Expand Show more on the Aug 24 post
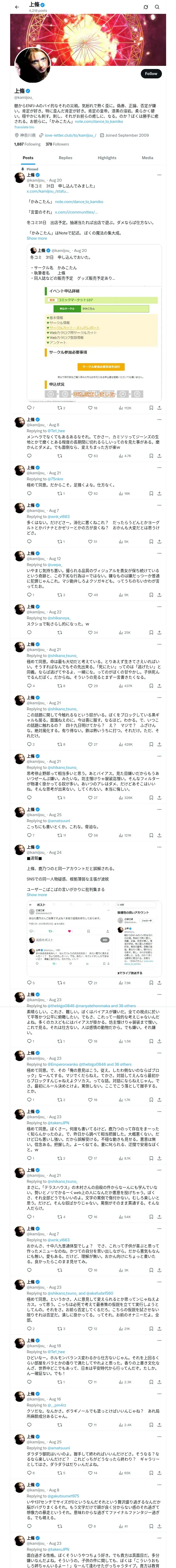 37,895
